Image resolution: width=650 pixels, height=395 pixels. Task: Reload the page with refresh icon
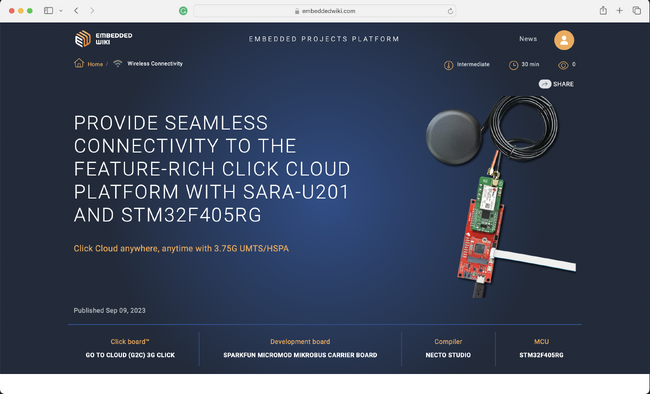[450, 11]
